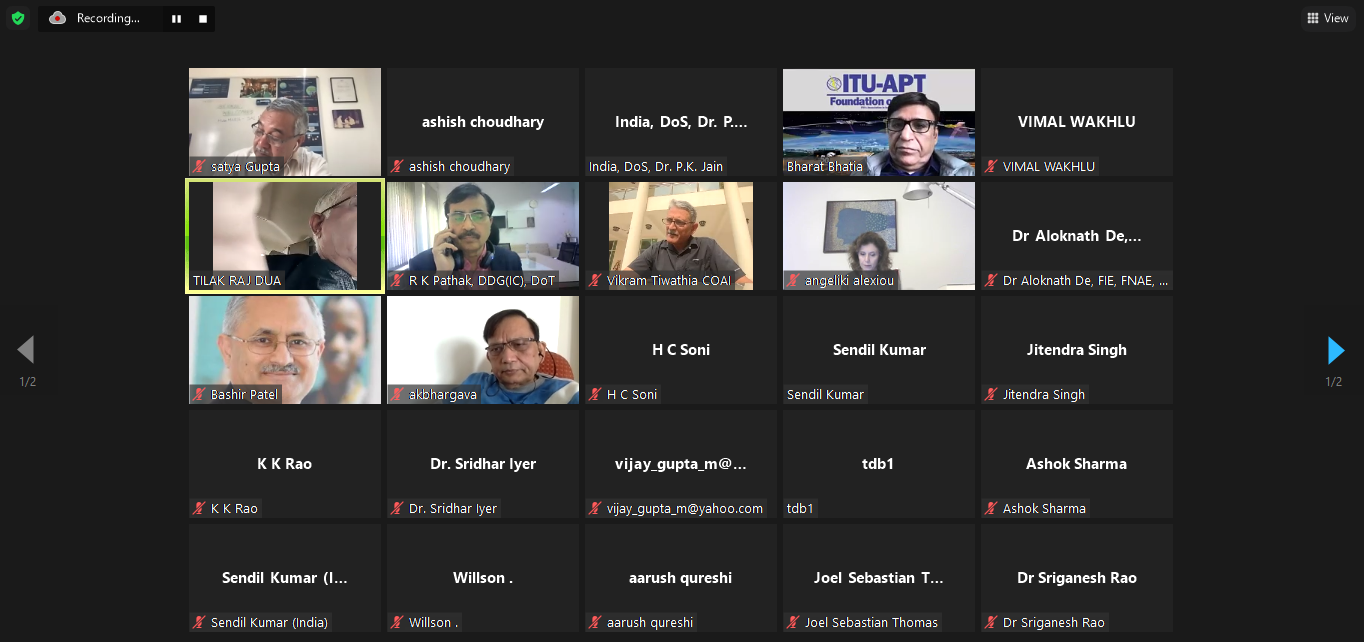Click the green encryption shield icon
This screenshot has height=642, width=1364.
tap(17, 18)
